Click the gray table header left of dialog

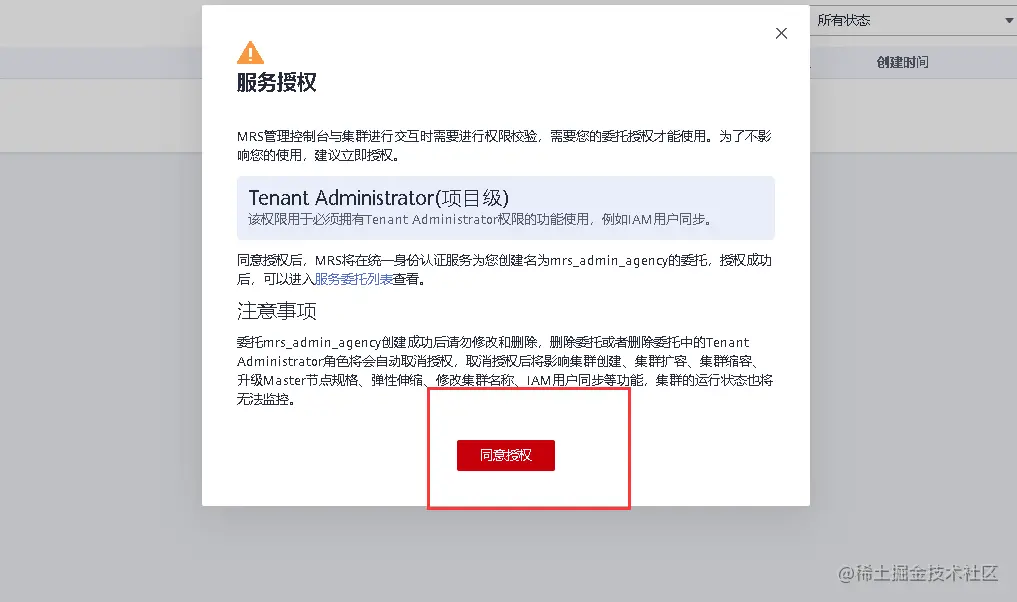[101, 63]
